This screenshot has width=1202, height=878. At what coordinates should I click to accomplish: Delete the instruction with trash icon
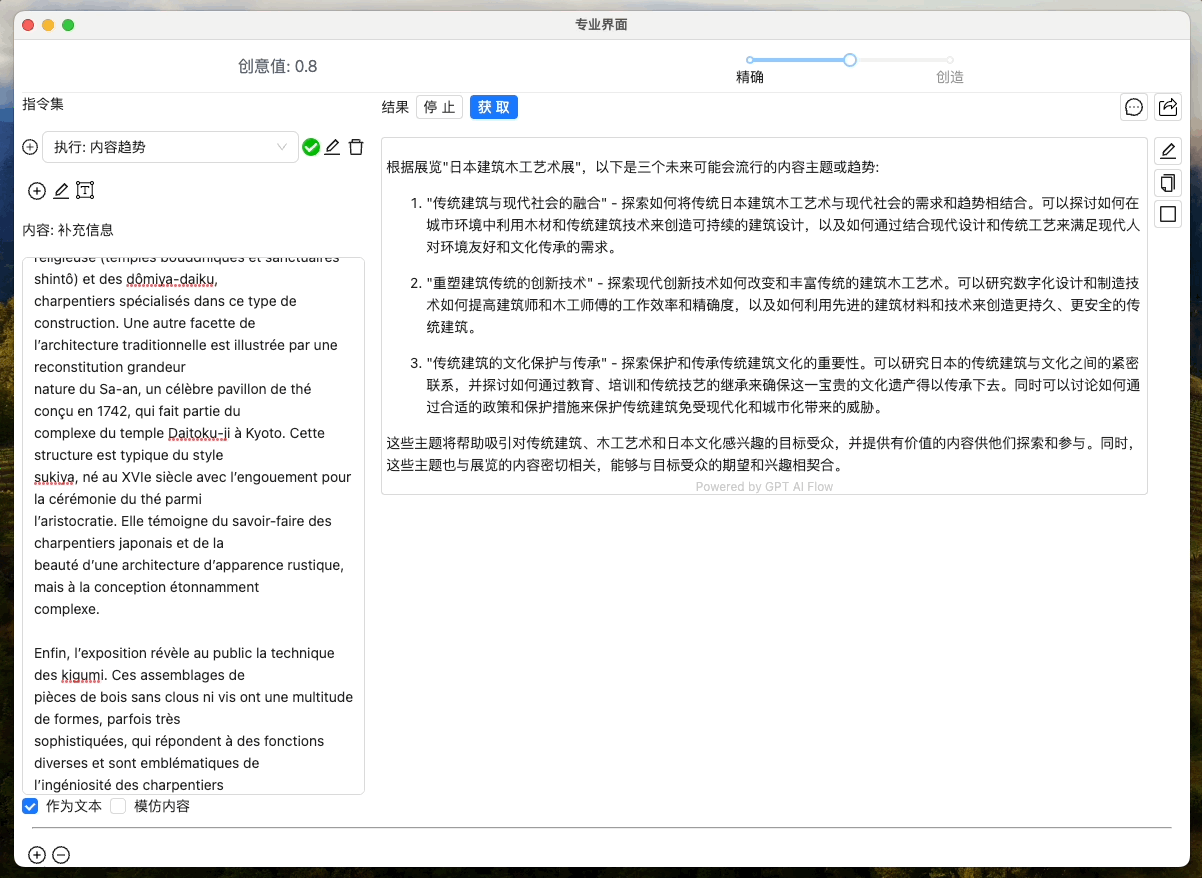356,147
